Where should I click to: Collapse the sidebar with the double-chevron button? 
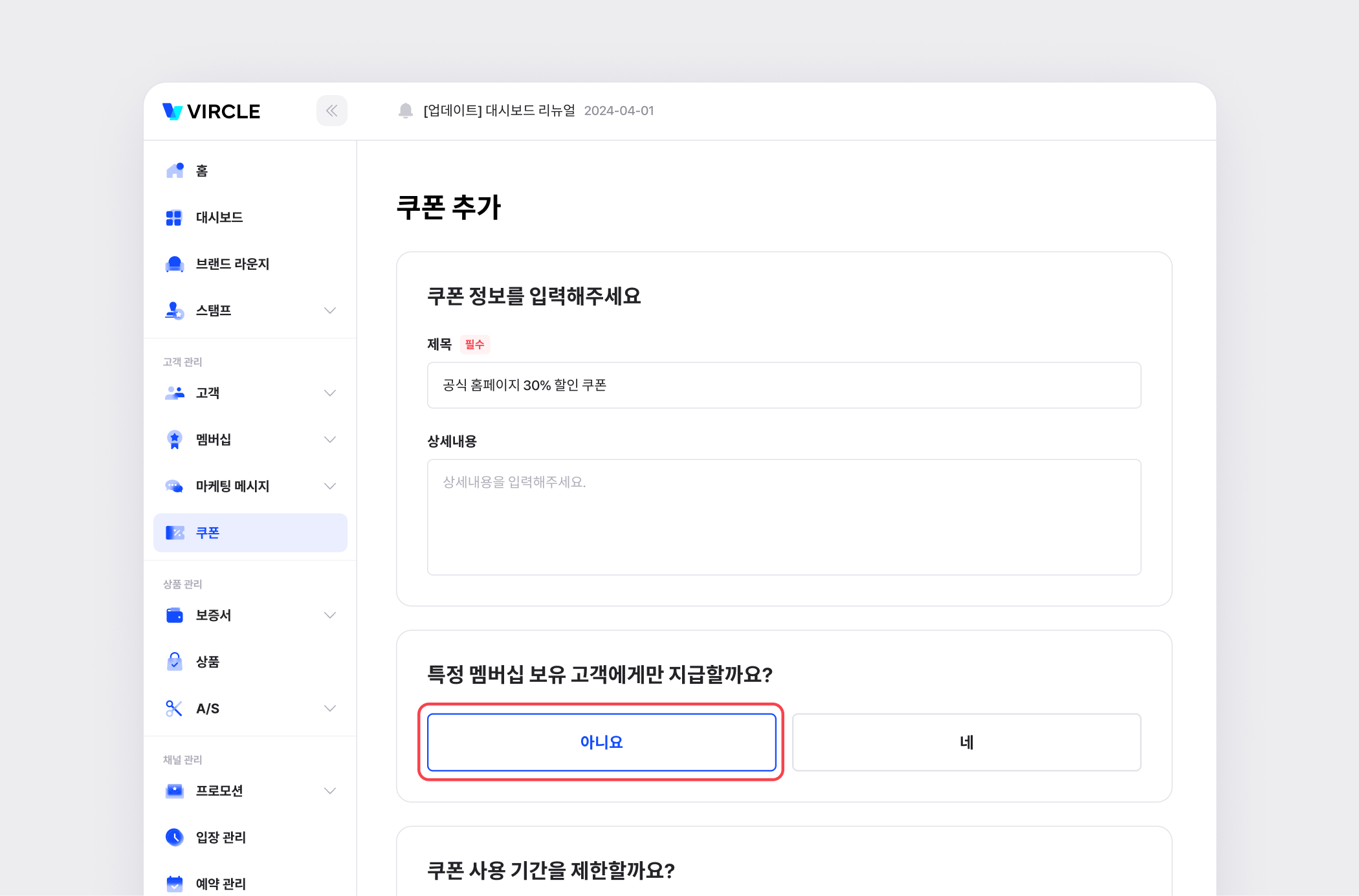(332, 111)
